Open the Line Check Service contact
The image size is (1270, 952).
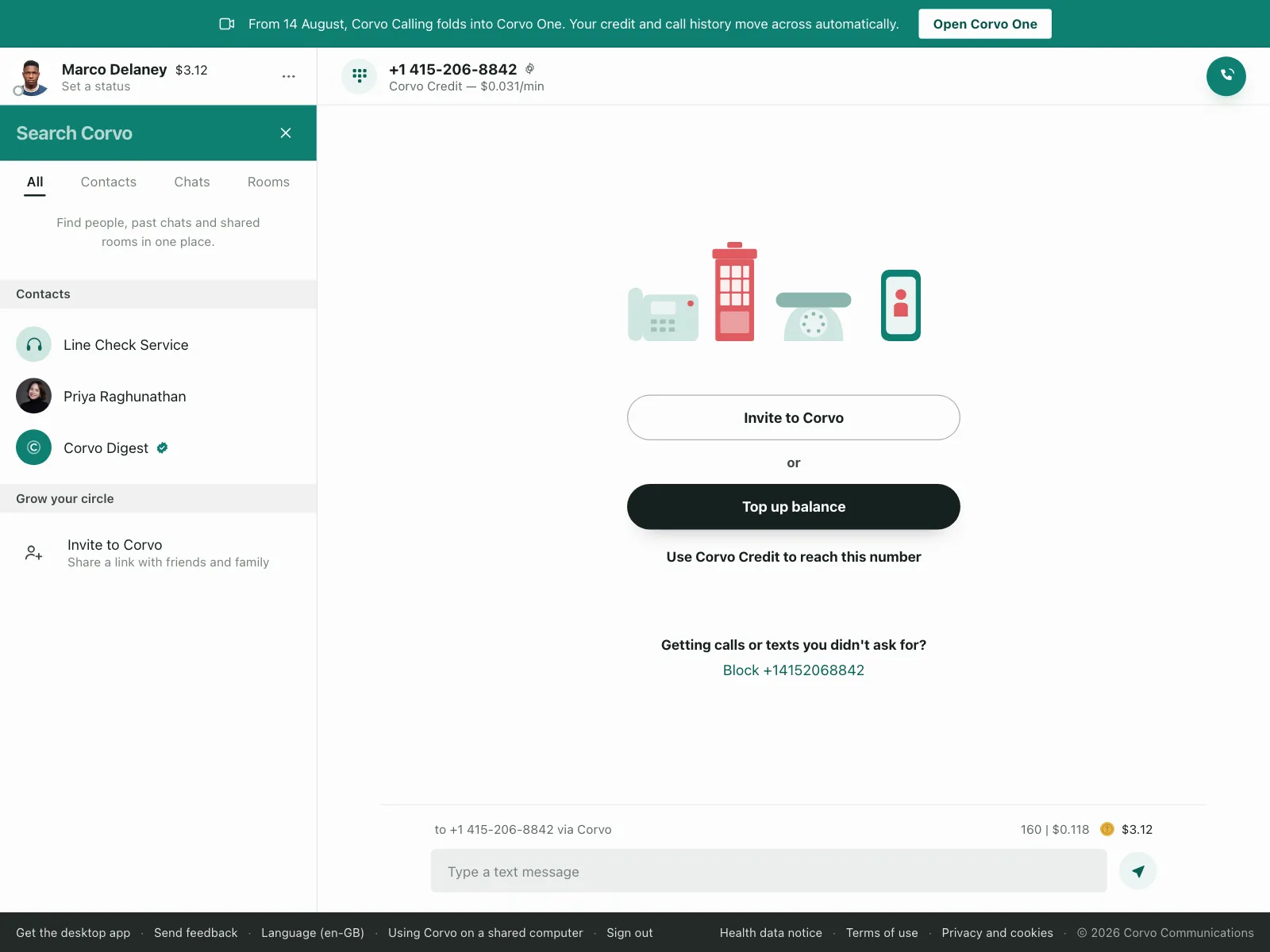(x=159, y=344)
